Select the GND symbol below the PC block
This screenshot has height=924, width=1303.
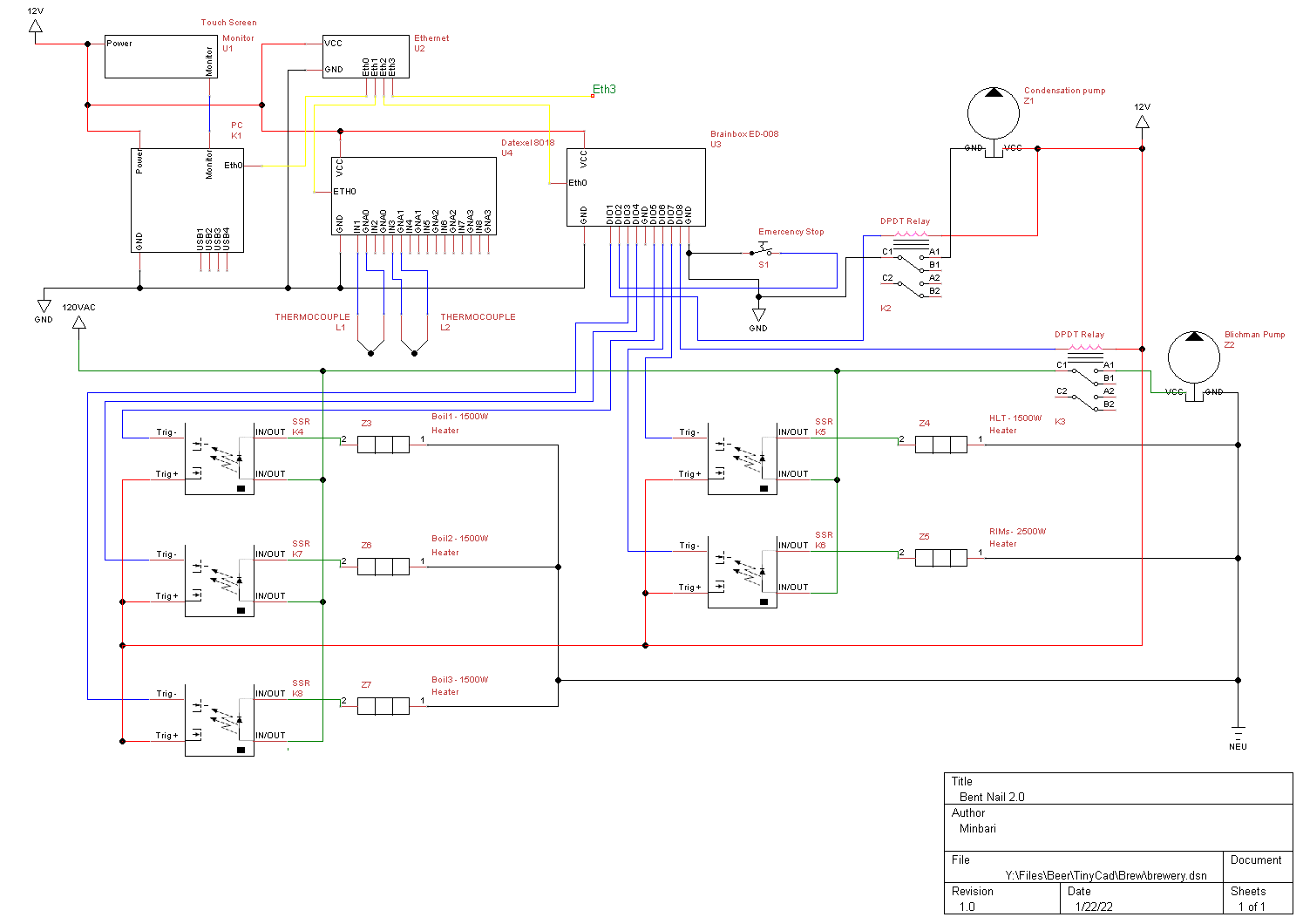(x=44, y=306)
